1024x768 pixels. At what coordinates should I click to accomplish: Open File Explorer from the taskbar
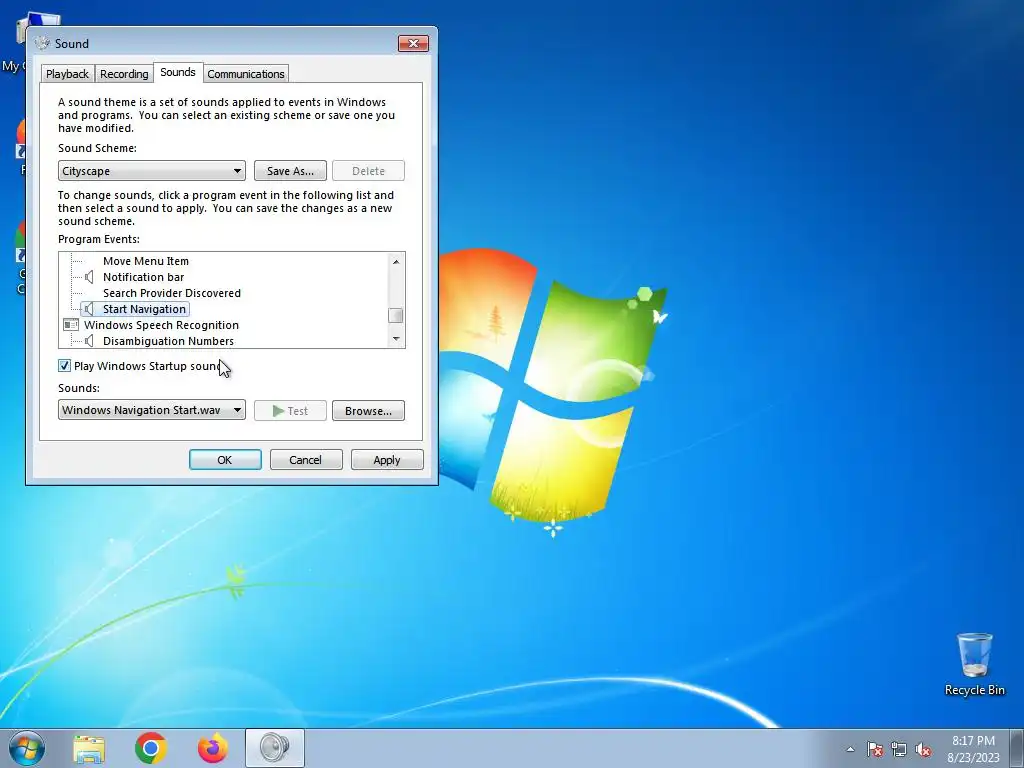tap(89, 748)
